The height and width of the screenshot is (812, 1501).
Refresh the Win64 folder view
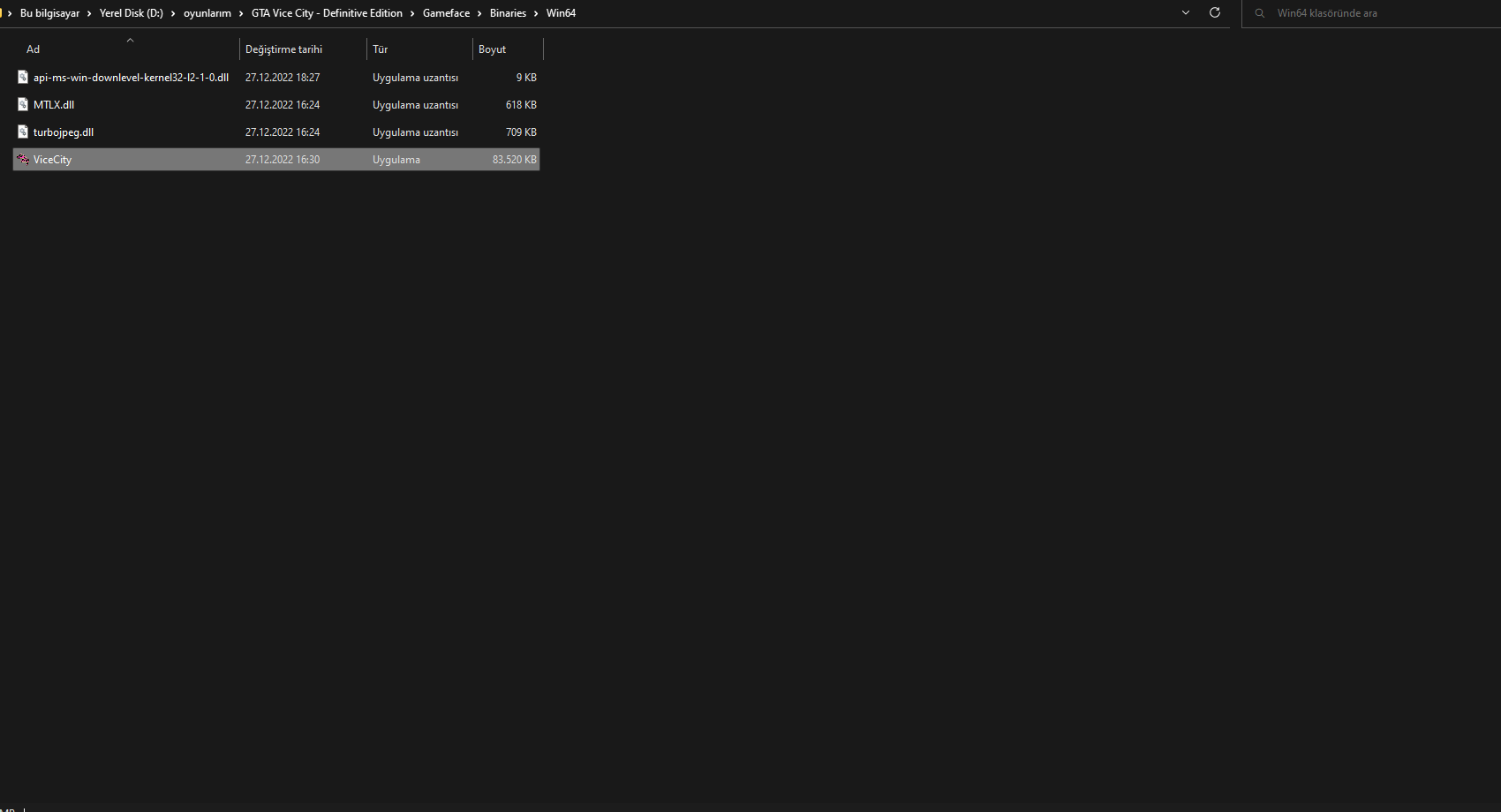1215,12
